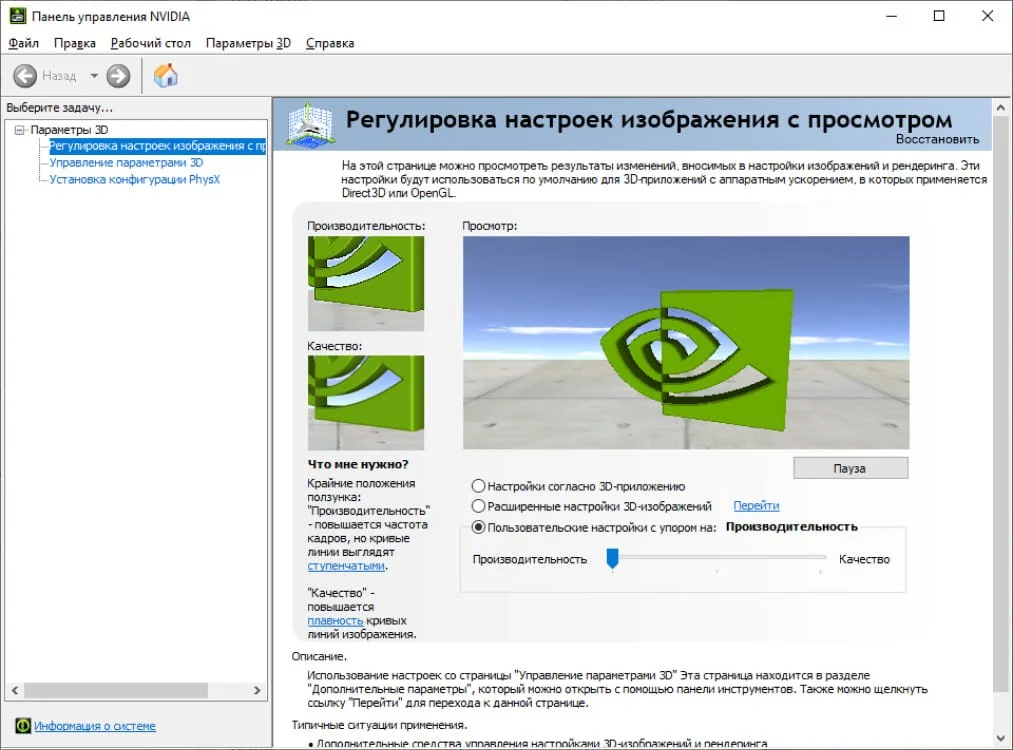Screen dimensions: 1013x750
Task: Click the main pane scroll-down arrow
Action: click(1000, 738)
